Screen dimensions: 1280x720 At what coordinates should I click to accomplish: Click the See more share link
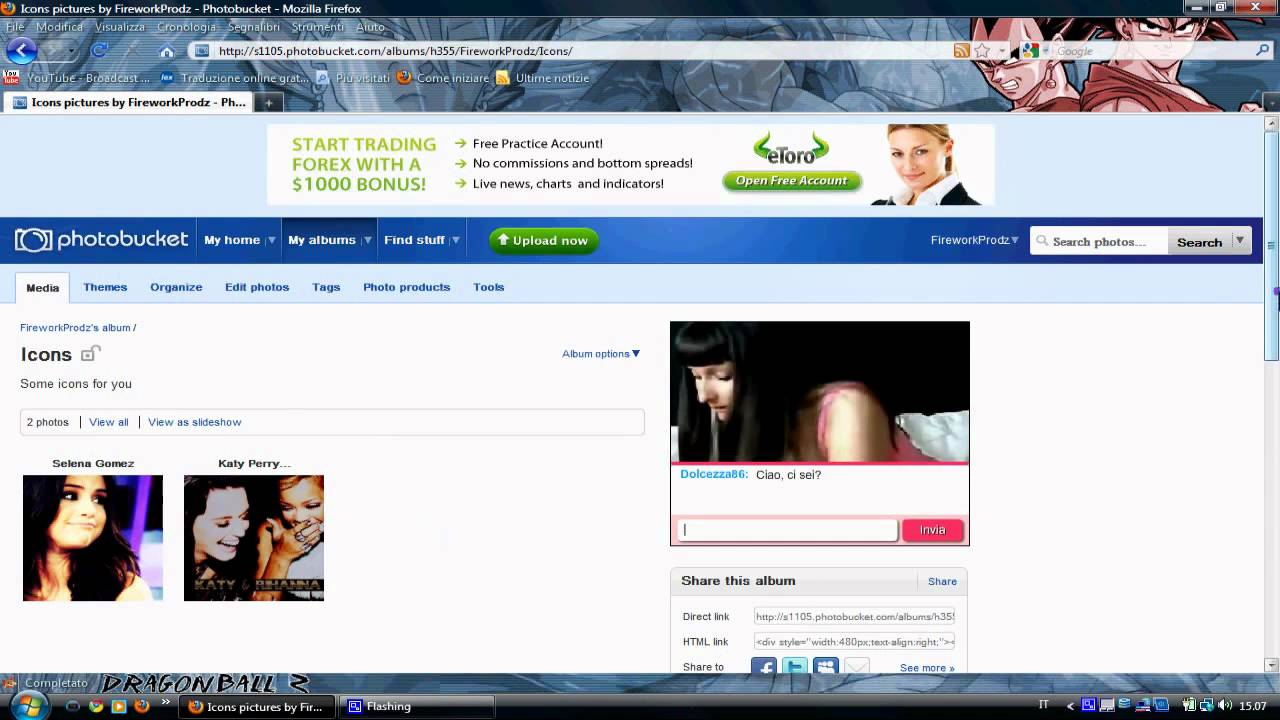pos(927,668)
